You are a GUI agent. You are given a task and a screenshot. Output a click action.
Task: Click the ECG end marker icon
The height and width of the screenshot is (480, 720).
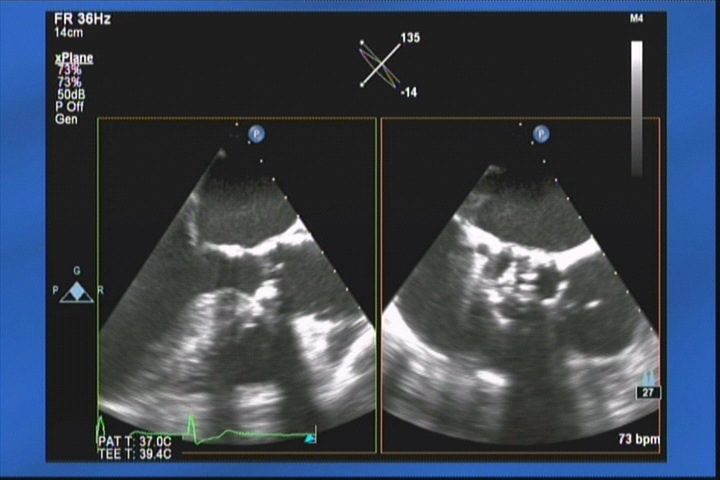coord(311,439)
